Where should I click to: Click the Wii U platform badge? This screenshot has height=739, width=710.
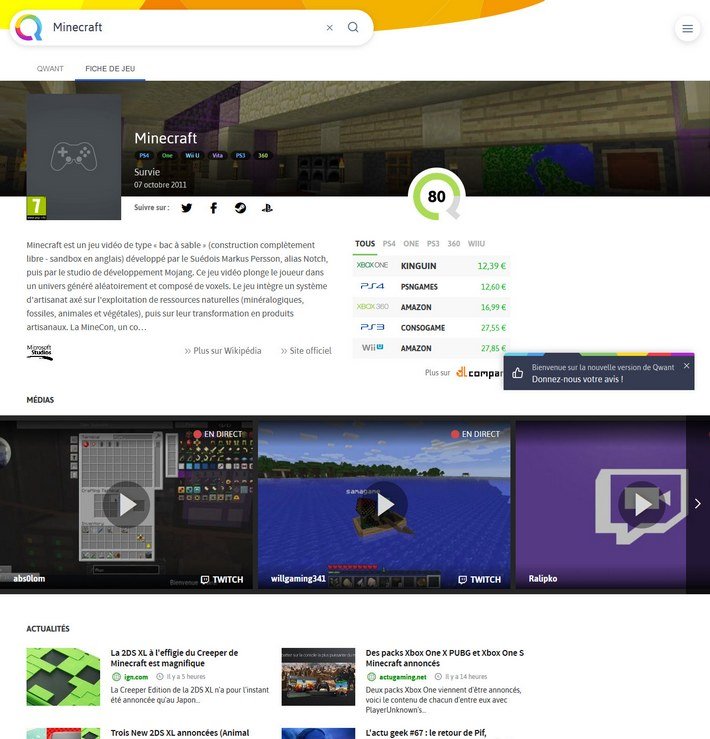coord(192,155)
